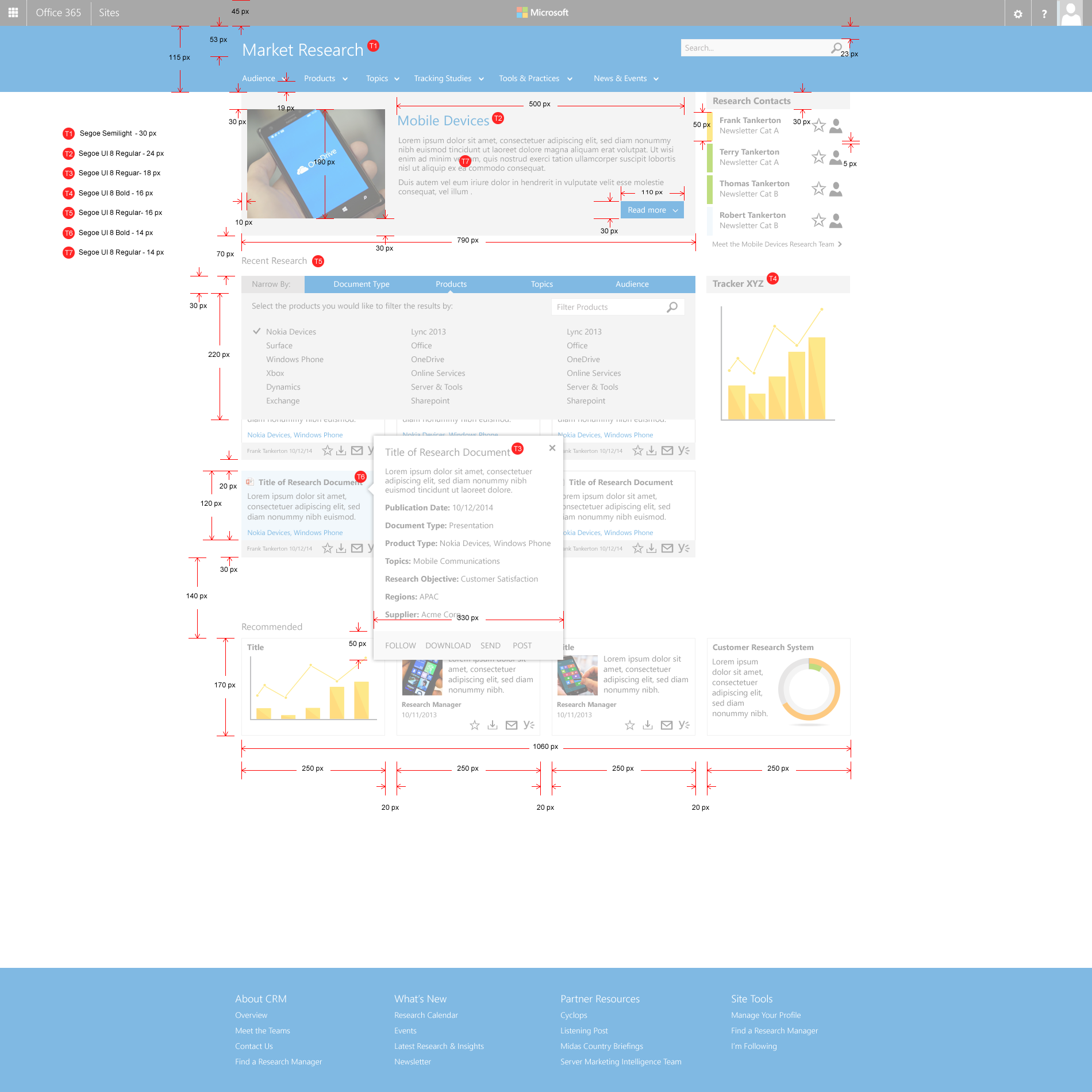Select the Document Type filter tab

(362, 284)
